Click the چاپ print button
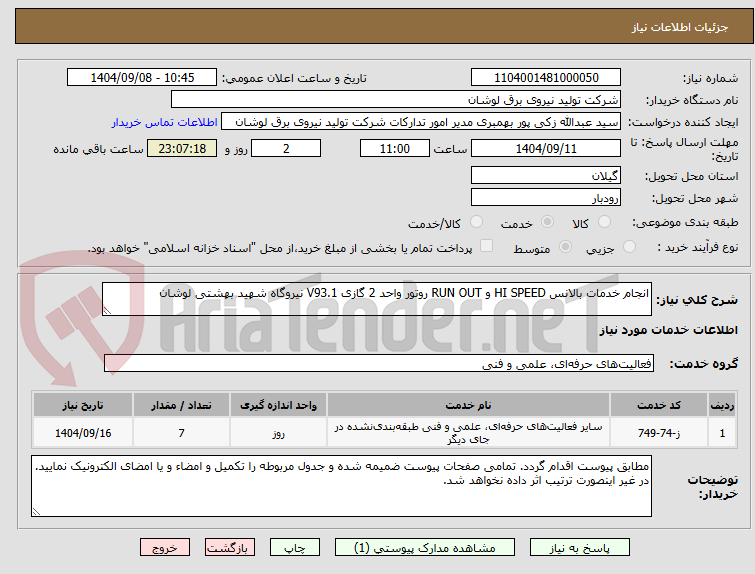The image size is (755, 574). point(295,548)
